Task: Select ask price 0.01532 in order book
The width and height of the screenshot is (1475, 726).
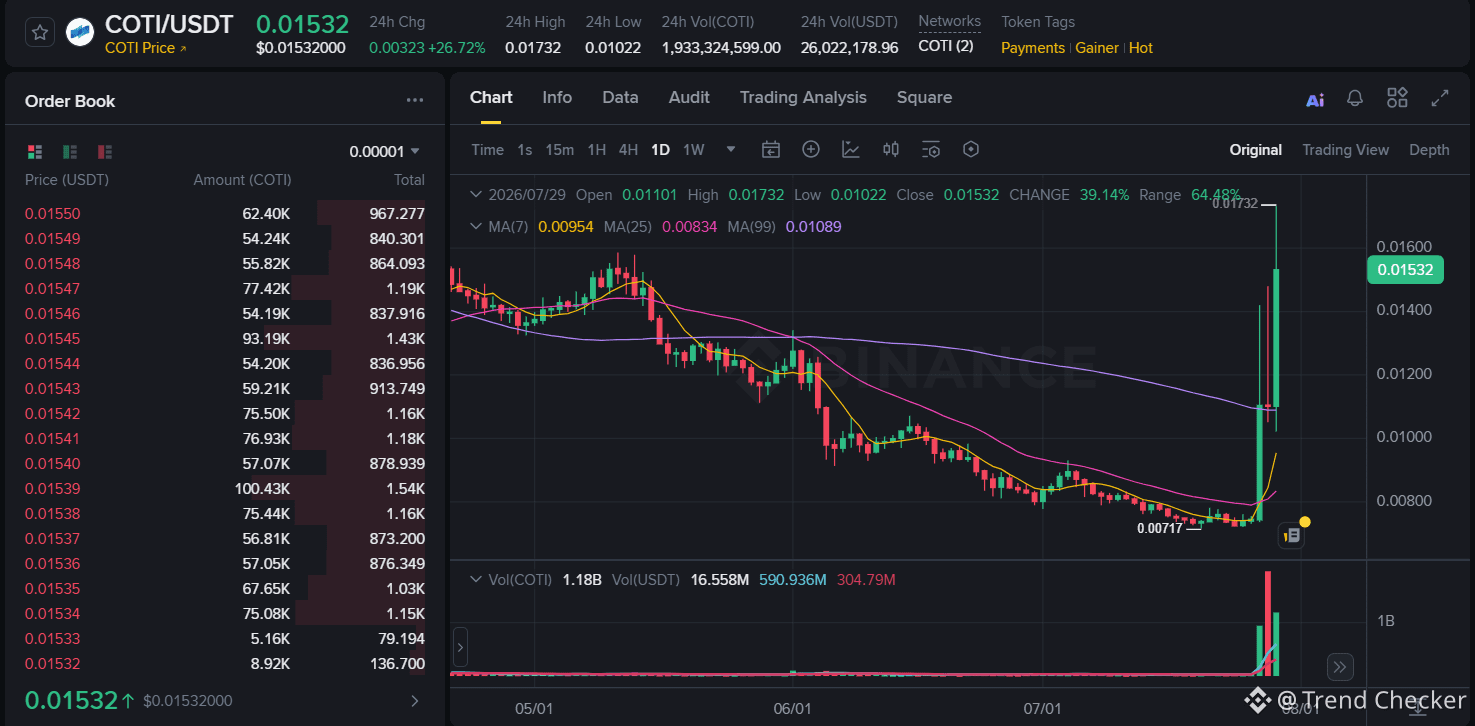Action: pos(52,664)
